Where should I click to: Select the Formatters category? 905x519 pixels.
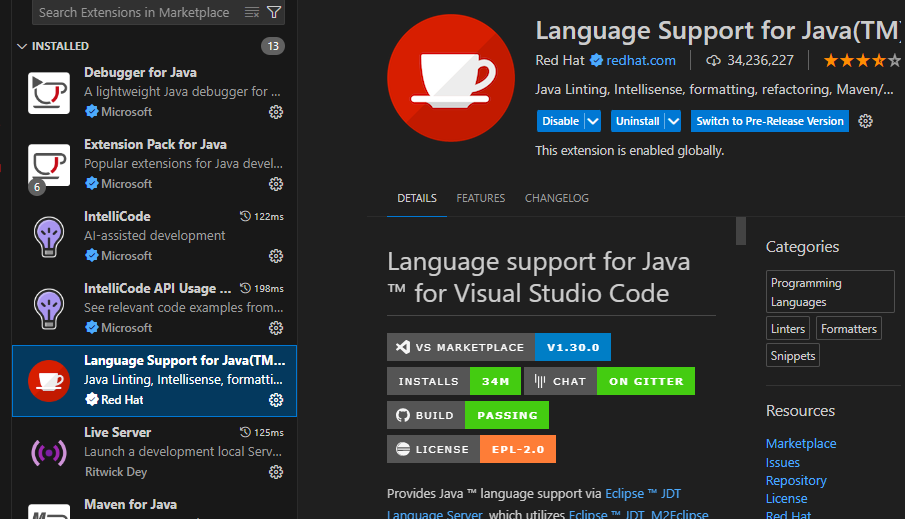click(x=848, y=328)
